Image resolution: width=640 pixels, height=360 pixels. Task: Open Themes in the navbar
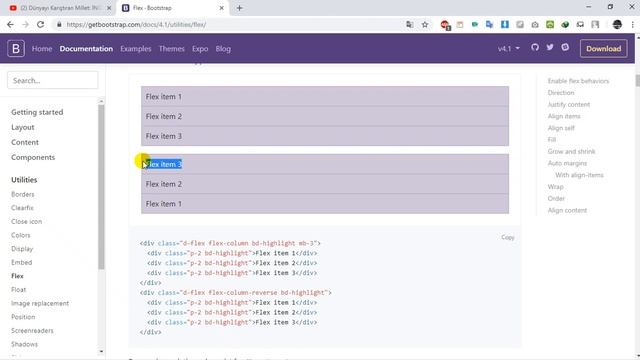(171, 49)
